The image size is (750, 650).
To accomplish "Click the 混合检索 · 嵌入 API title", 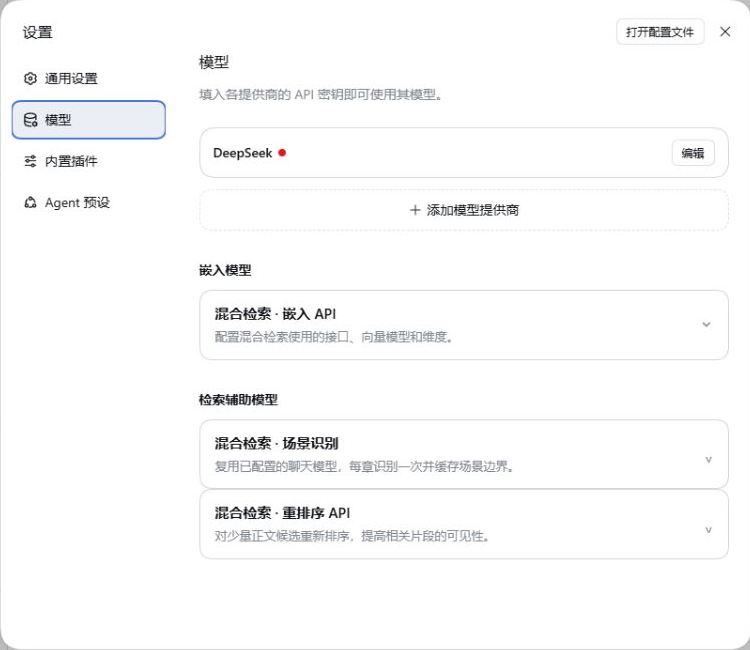I will click(x=275, y=314).
